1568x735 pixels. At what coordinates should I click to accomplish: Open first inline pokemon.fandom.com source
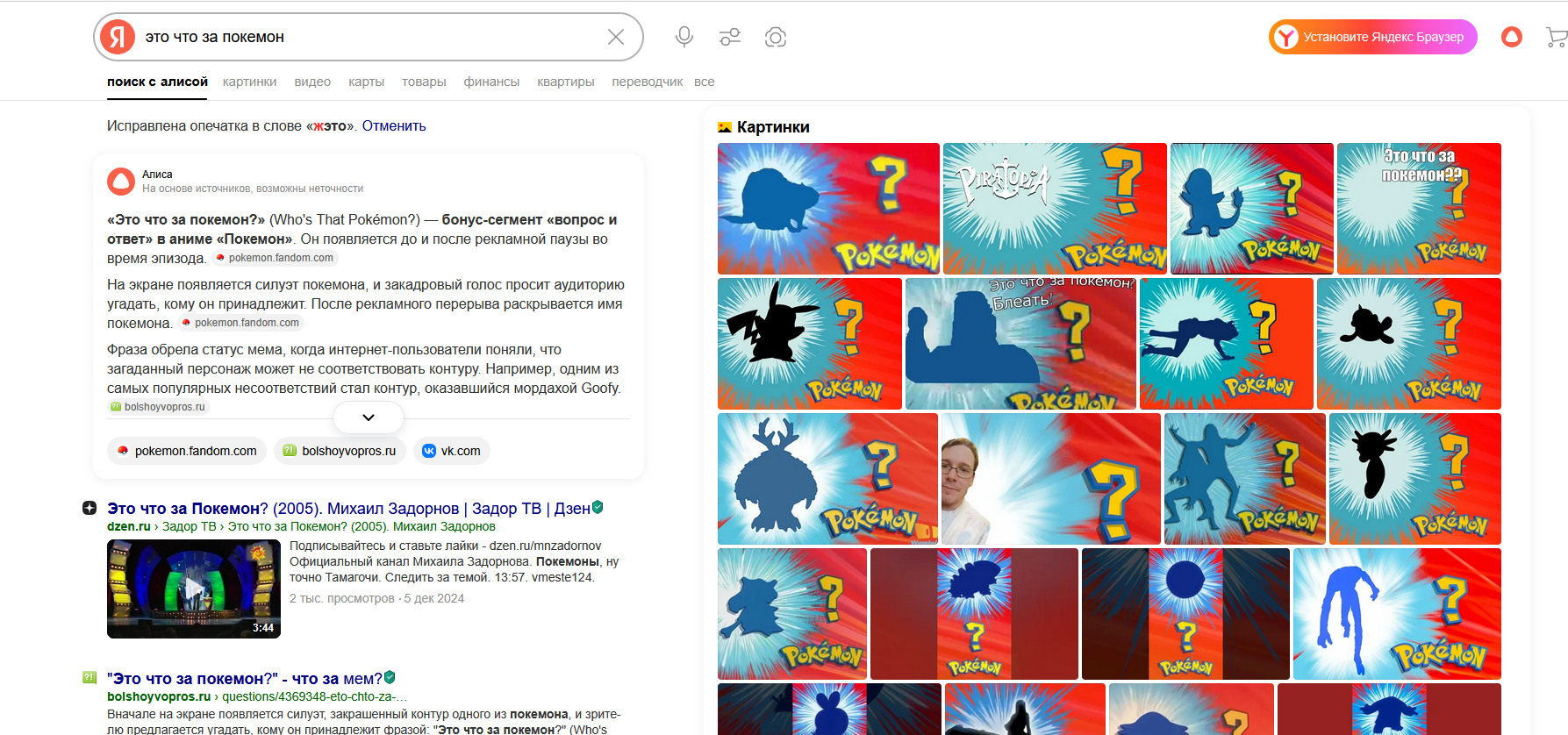click(x=275, y=258)
